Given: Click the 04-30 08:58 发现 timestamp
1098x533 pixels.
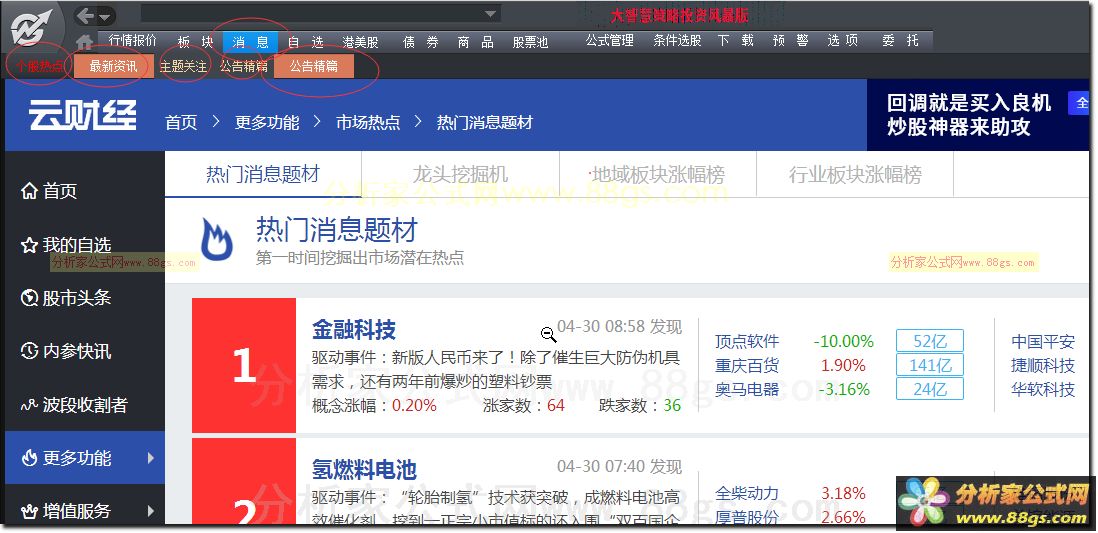Looking at the screenshot, I should (x=619, y=327).
